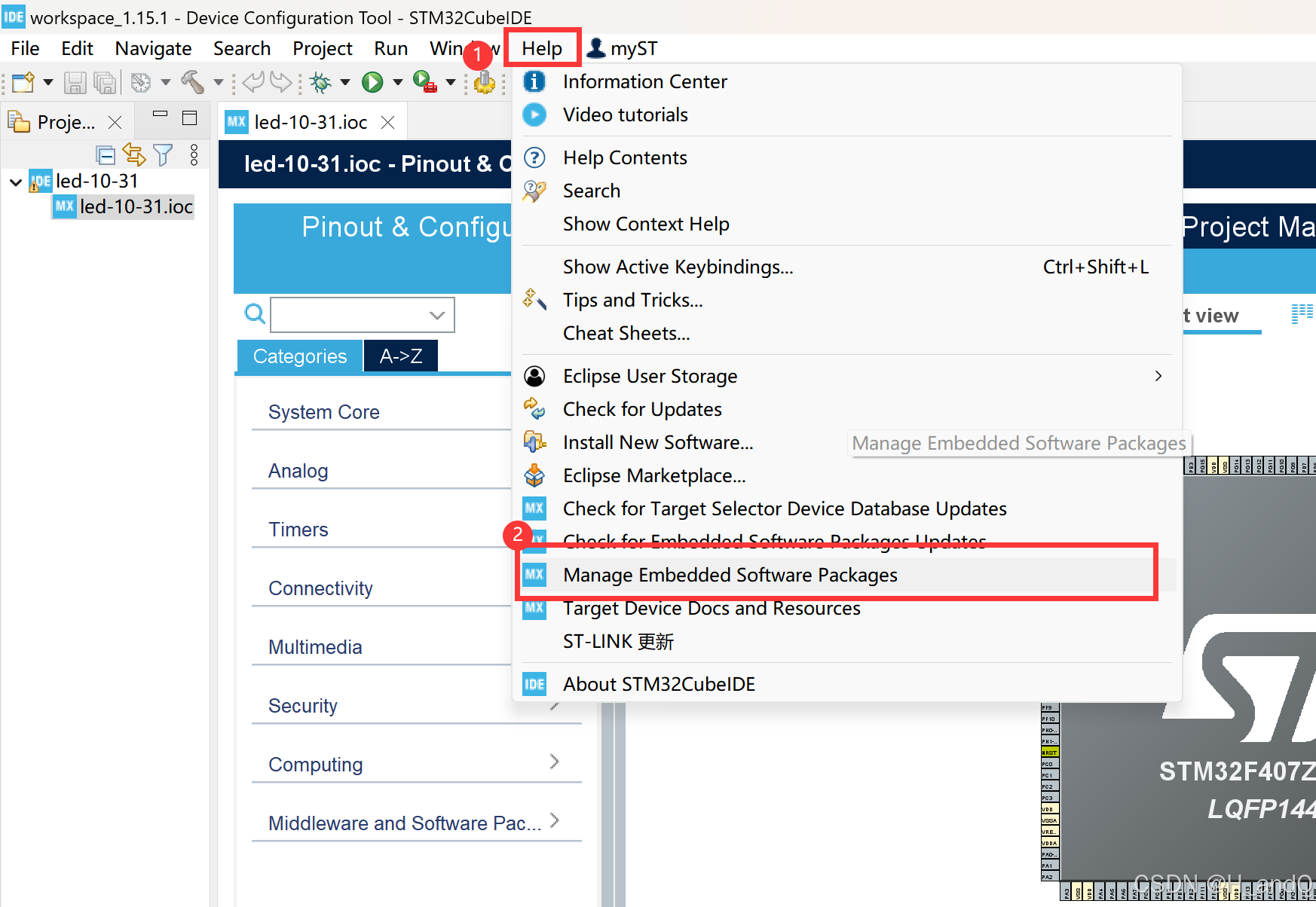Close the led-10-31.ioc editor tab
This screenshot has width=1316, height=907.
388,122
